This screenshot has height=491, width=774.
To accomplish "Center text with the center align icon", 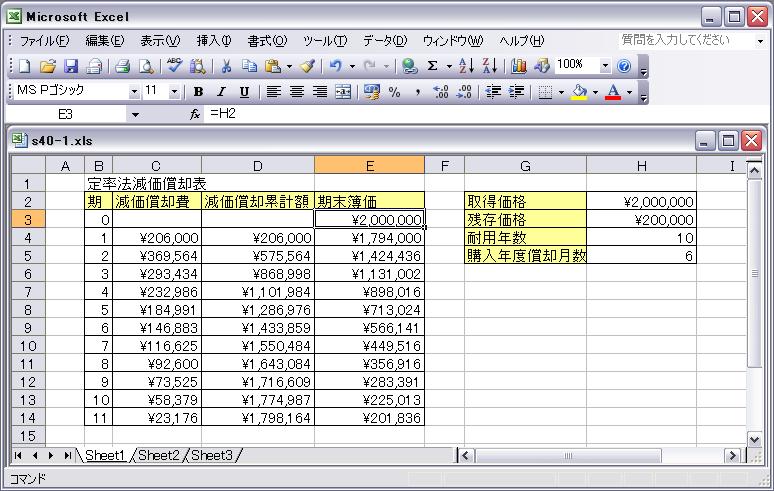I will pyautogui.click(x=297, y=92).
